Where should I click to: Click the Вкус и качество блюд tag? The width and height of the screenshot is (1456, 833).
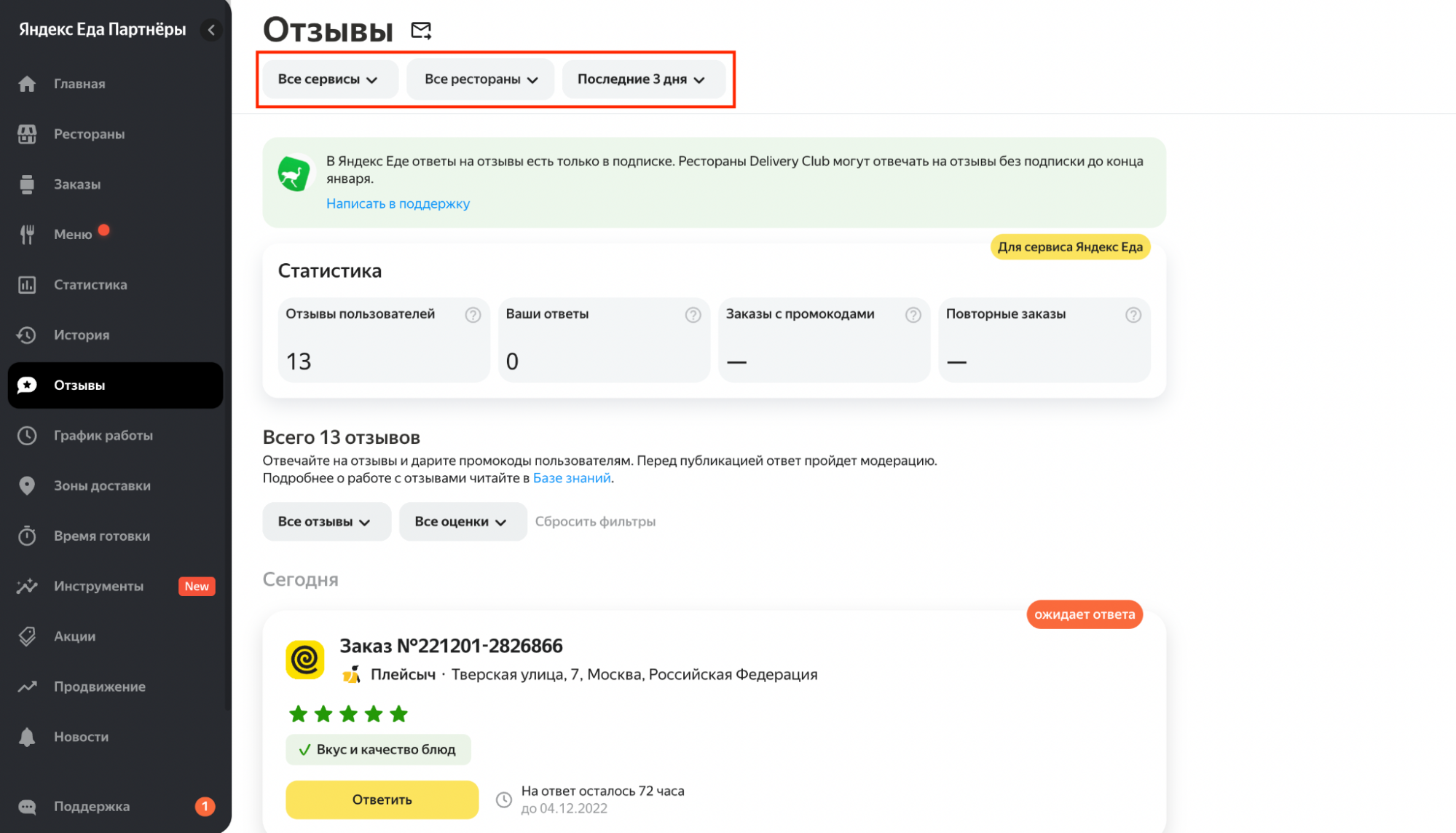tap(378, 750)
